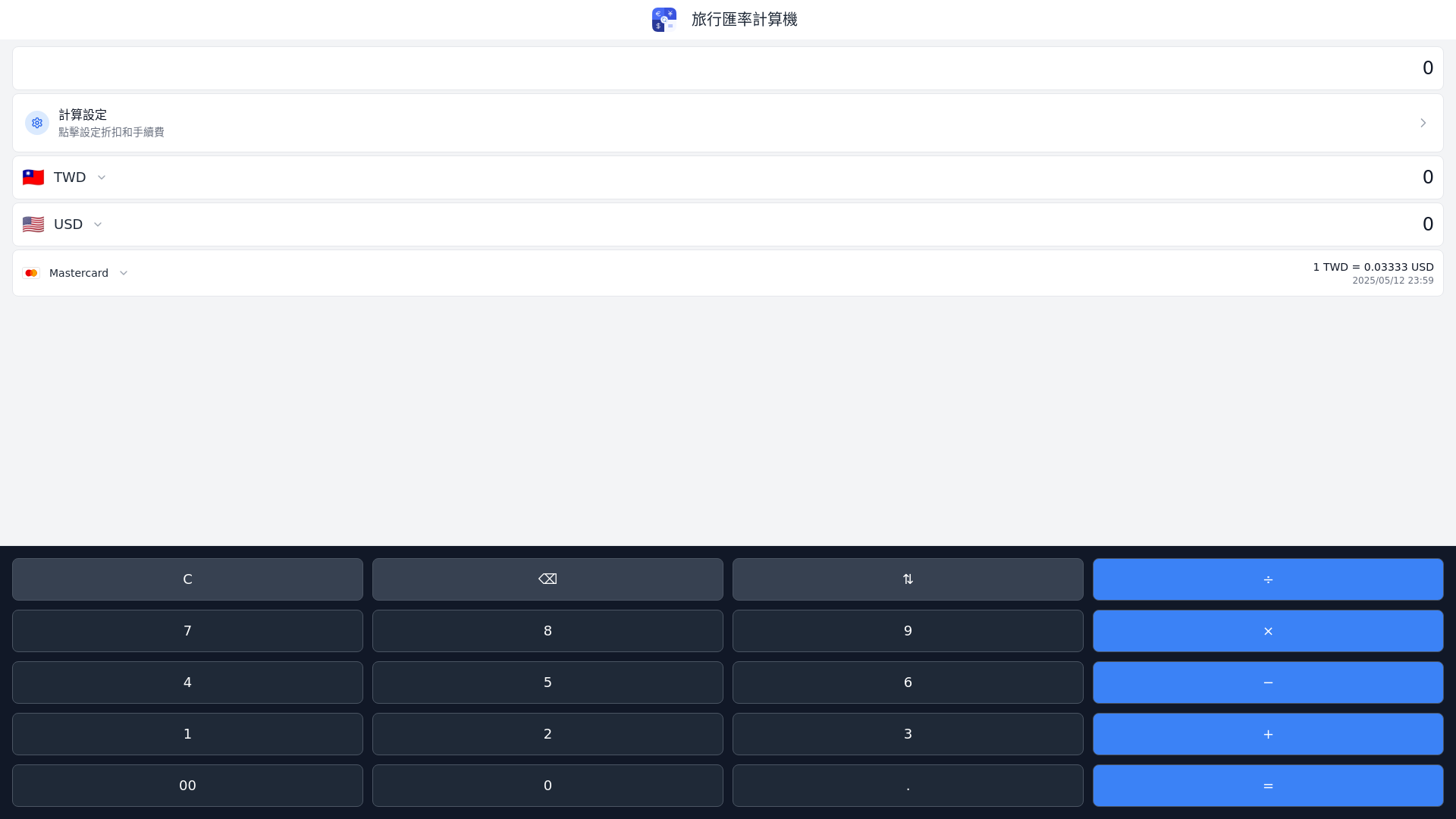This screenshot has width=1456, height=819.
Task: Click the 旅行匯率計算機 title
Action: [x=745, y=20]
